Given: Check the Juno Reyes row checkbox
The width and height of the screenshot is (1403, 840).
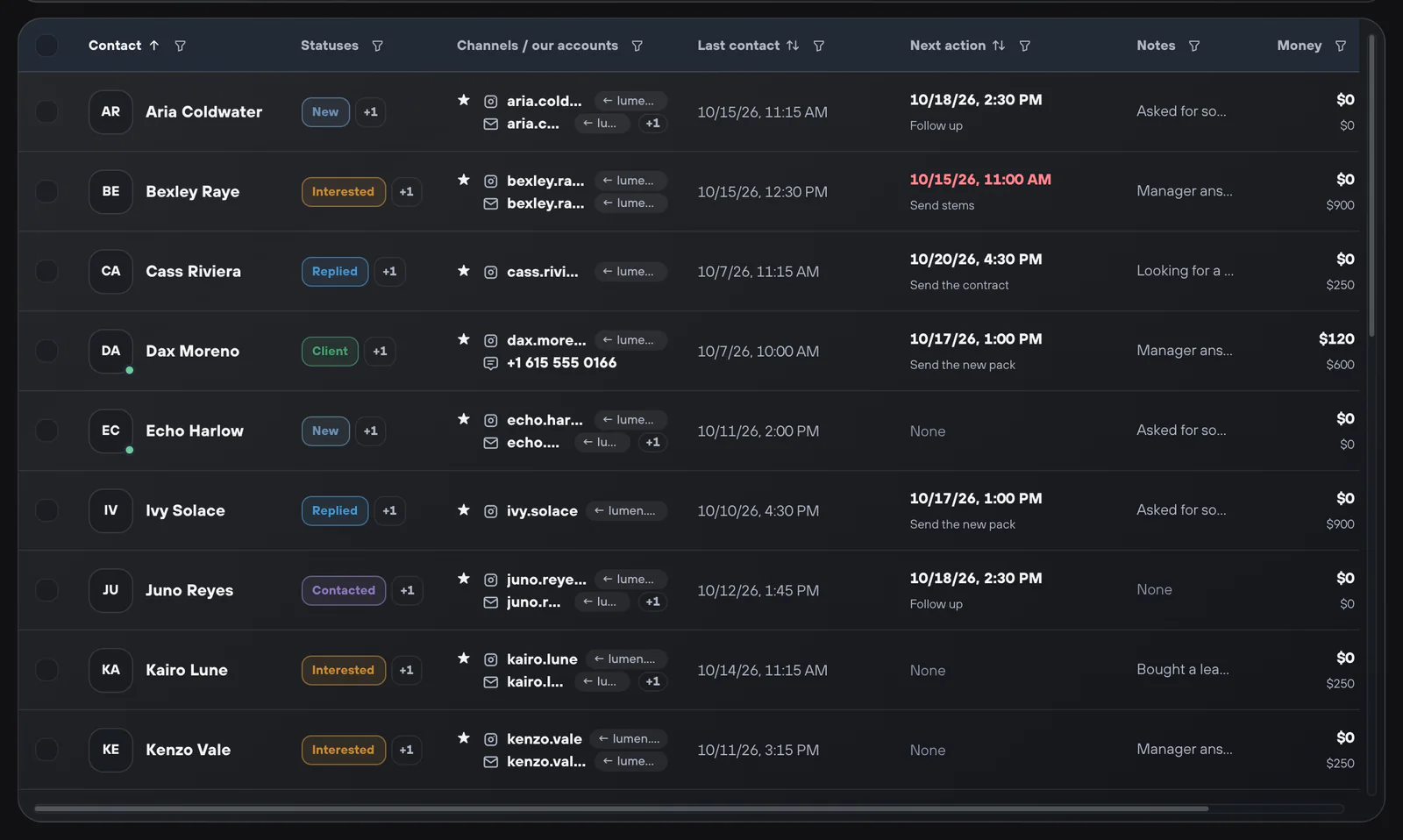Looking at the screenshot, I should pyautogui.click(x=46, y=590).
